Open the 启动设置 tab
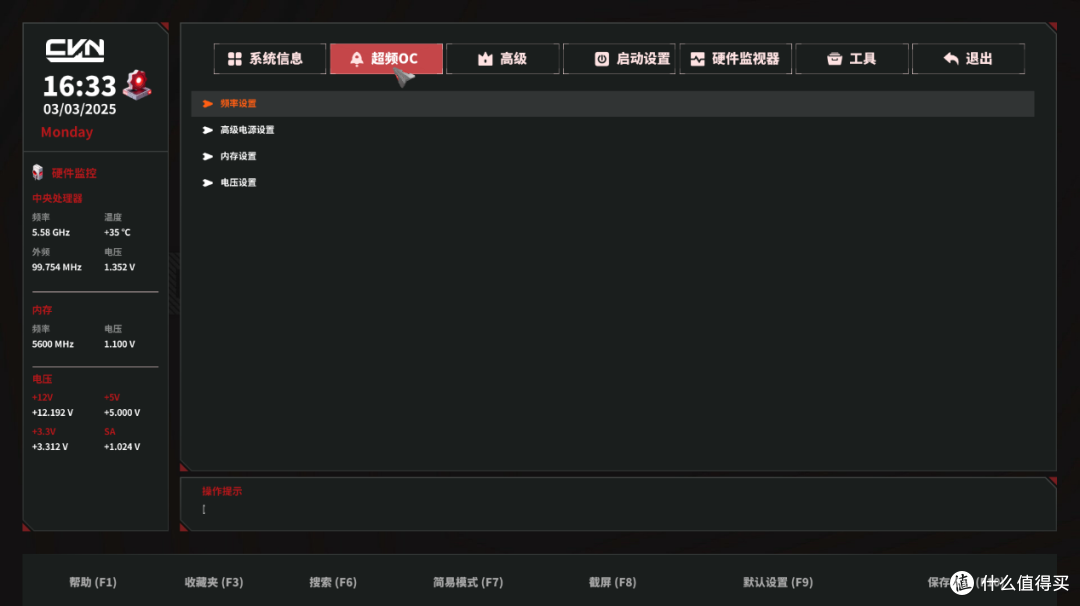 619,59
